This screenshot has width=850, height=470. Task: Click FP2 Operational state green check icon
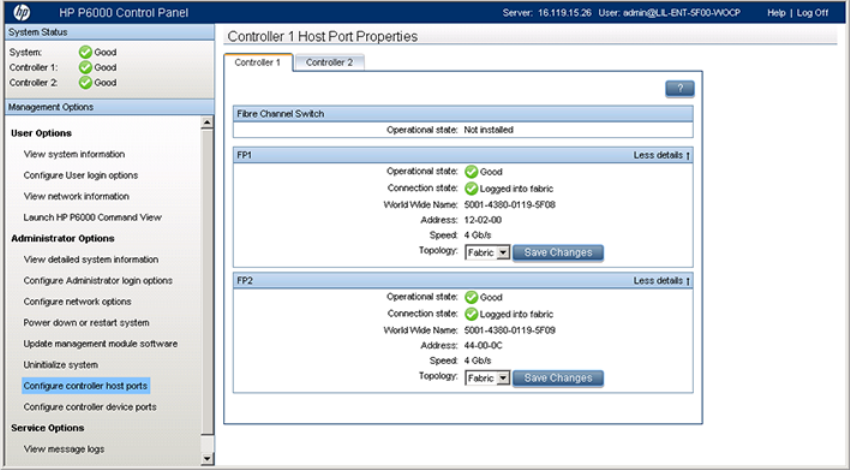(x=471, y=297)
